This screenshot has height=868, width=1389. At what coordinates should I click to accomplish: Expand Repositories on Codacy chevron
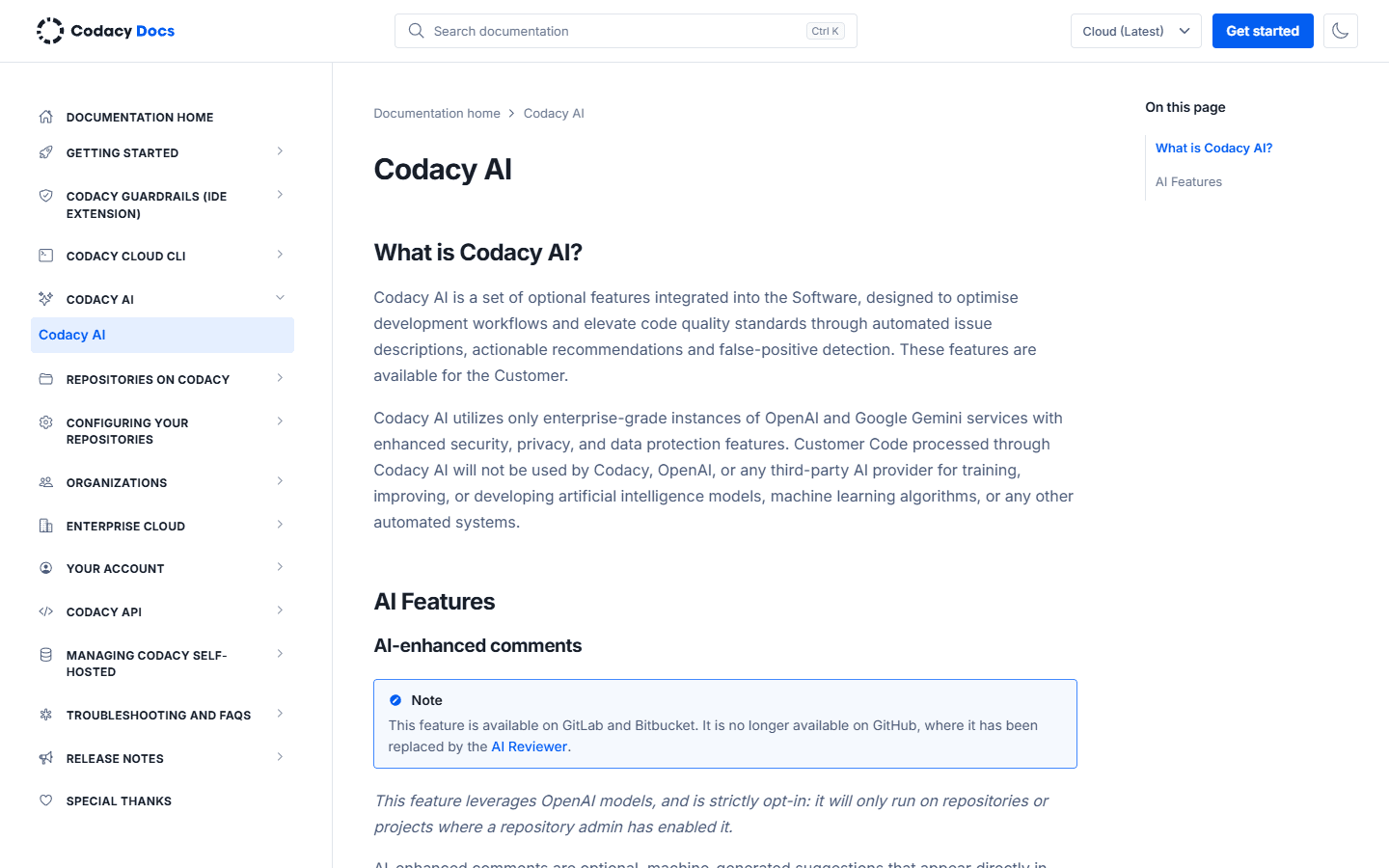coord(280,378)
